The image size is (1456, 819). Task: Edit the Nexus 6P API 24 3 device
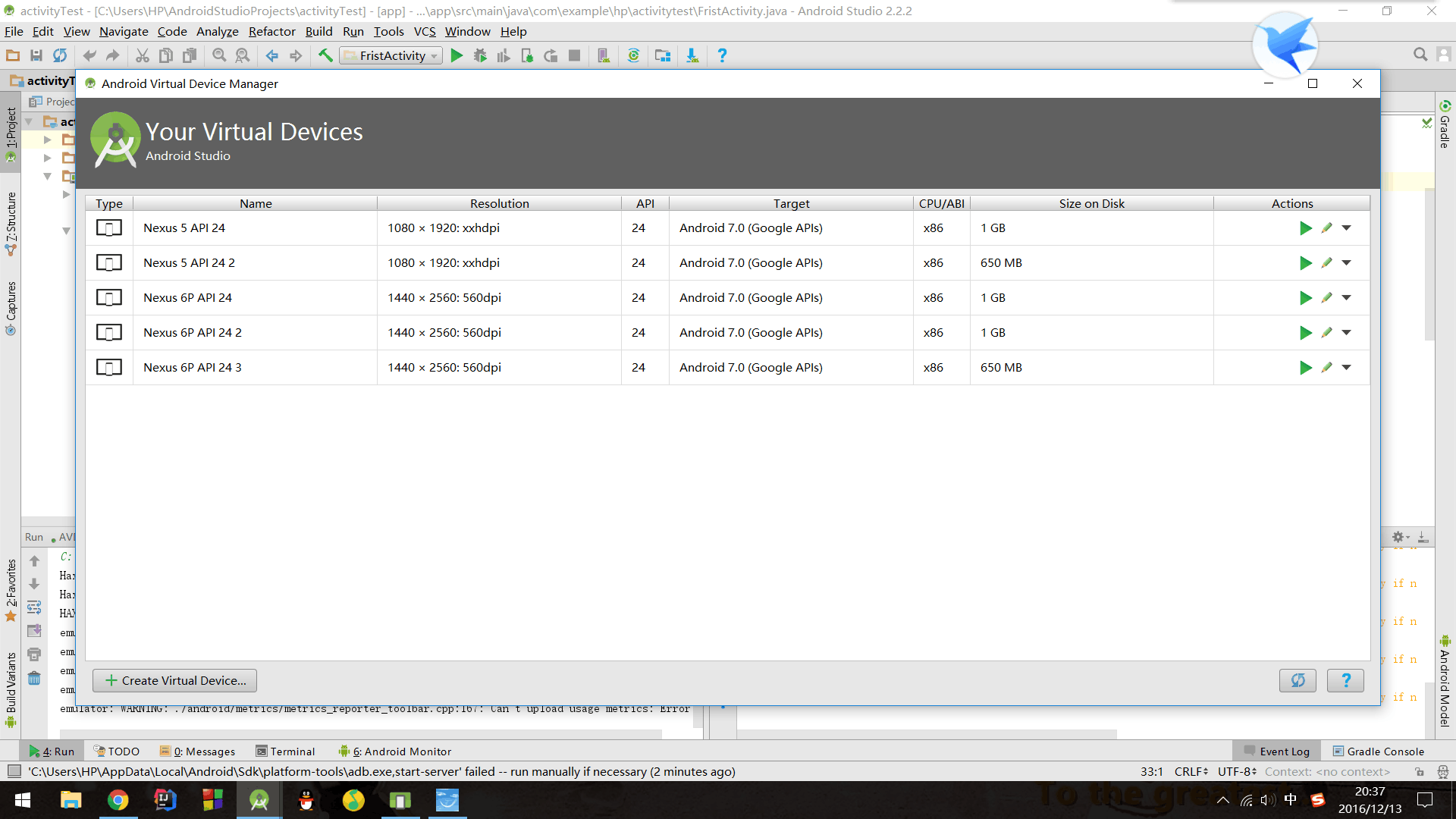point(1326,368)
